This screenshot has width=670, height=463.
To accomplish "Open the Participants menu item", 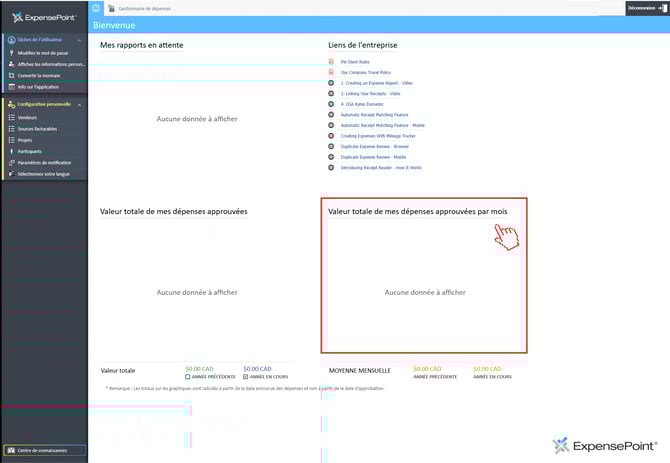I will [x=29, y=152].
